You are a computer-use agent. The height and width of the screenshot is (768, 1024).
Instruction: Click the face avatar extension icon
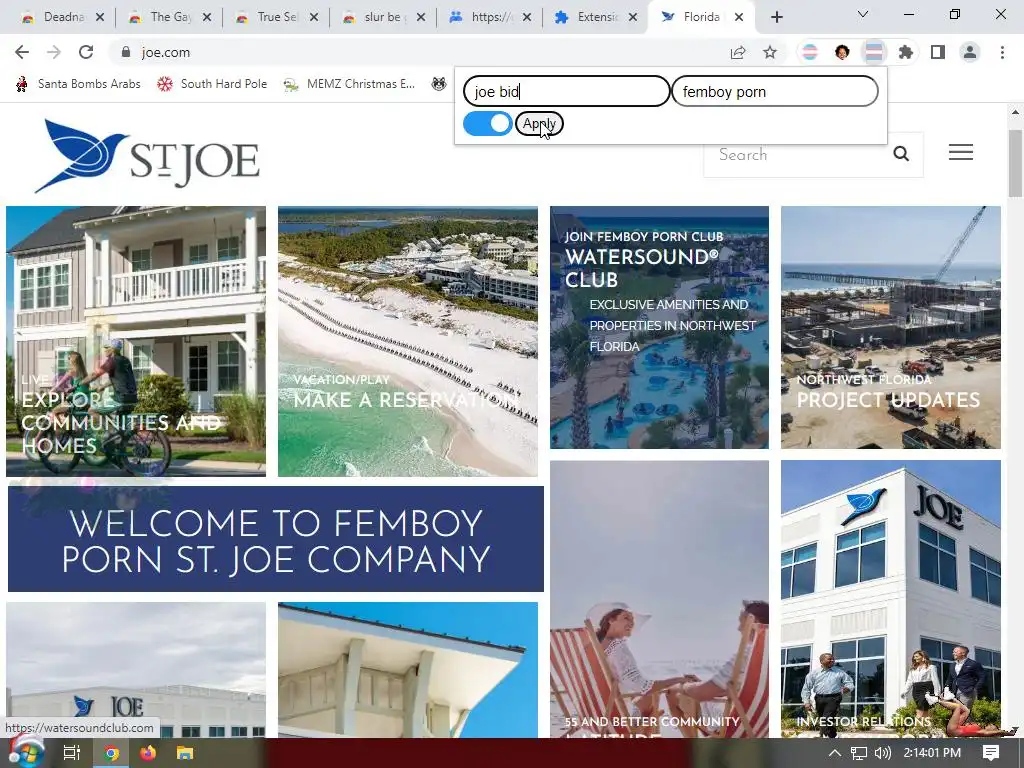[842, 52]
